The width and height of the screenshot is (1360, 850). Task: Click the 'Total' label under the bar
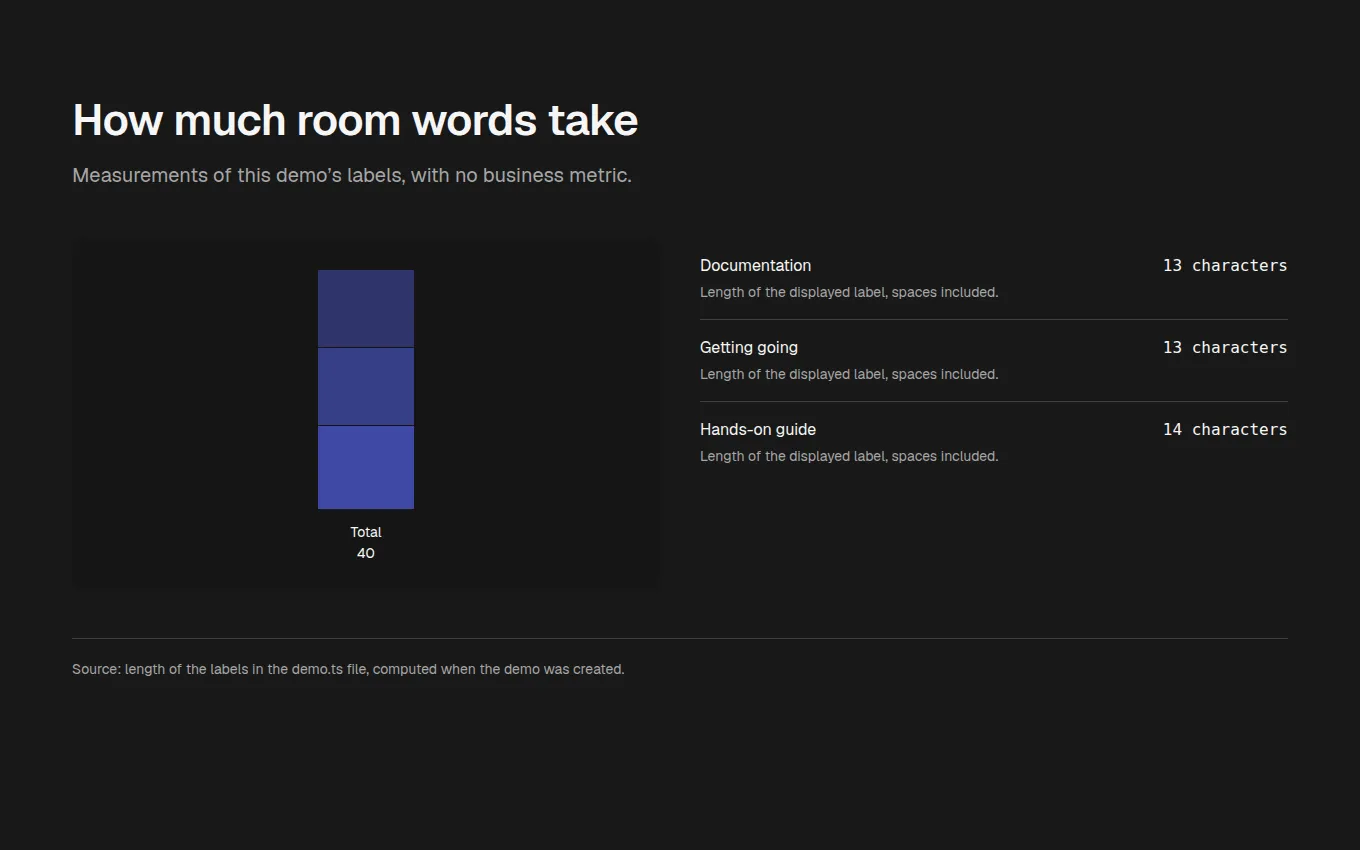click(x=366, y=532)
